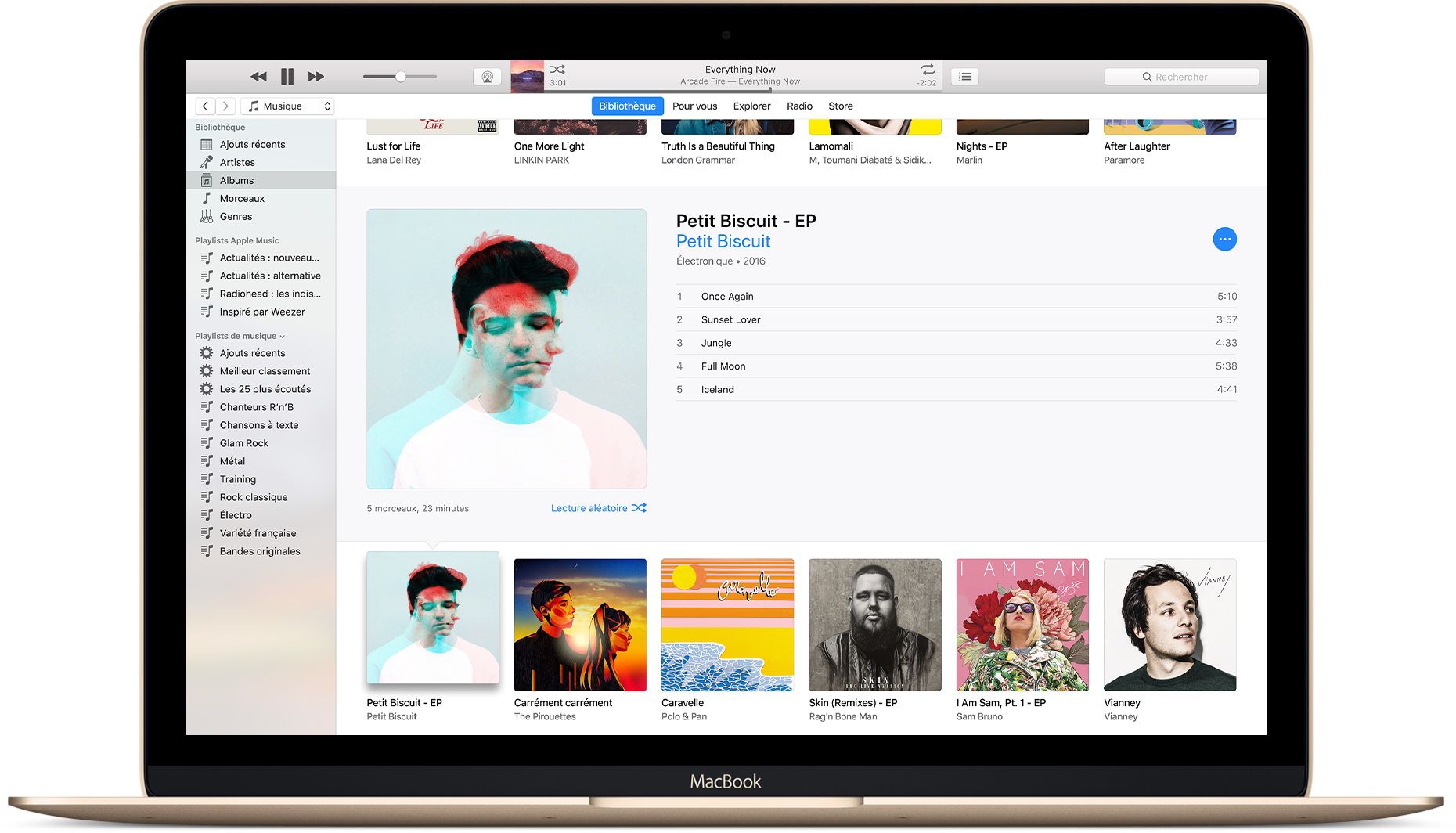Image resolution: width=1456 pixels, height=833 pixels.
Task: Click large Petit Biscuit EP cover art
Action: click(506, 348)
